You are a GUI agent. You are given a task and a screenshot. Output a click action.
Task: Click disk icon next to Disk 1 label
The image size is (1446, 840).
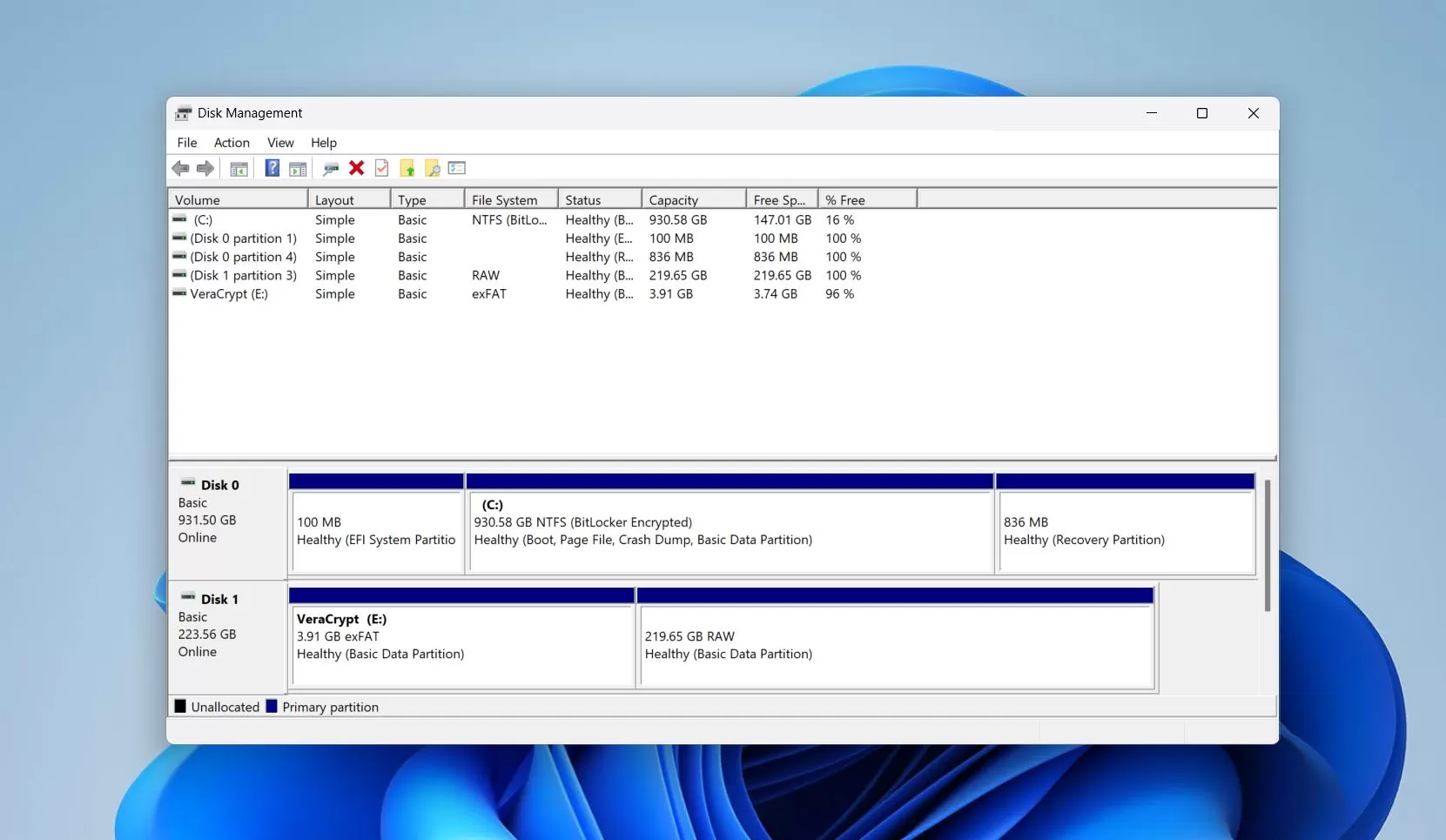click(188, 597)
